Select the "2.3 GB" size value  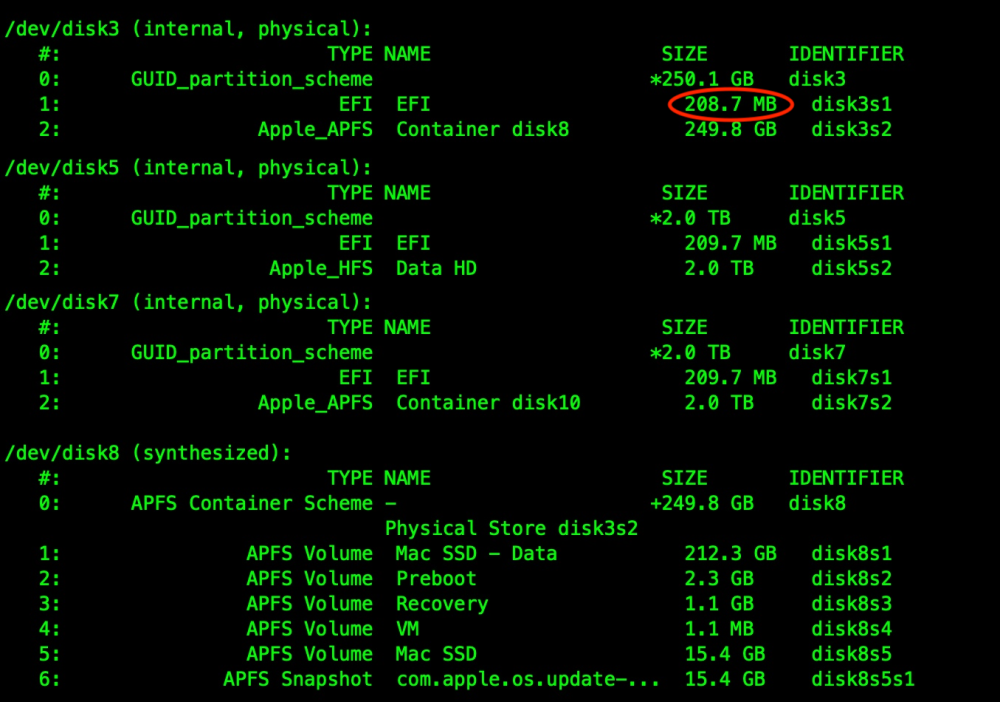pos(719,579)
